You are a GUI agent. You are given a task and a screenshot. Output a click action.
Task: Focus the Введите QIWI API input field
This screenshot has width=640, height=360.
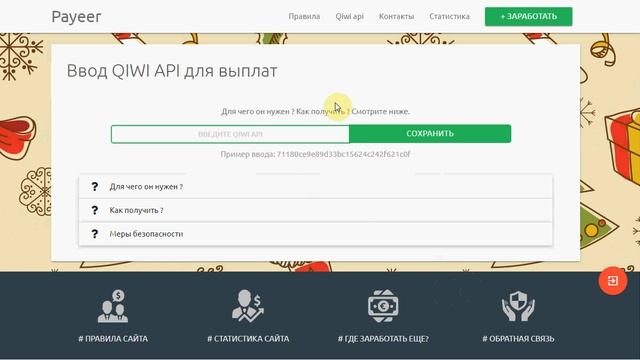230,134
